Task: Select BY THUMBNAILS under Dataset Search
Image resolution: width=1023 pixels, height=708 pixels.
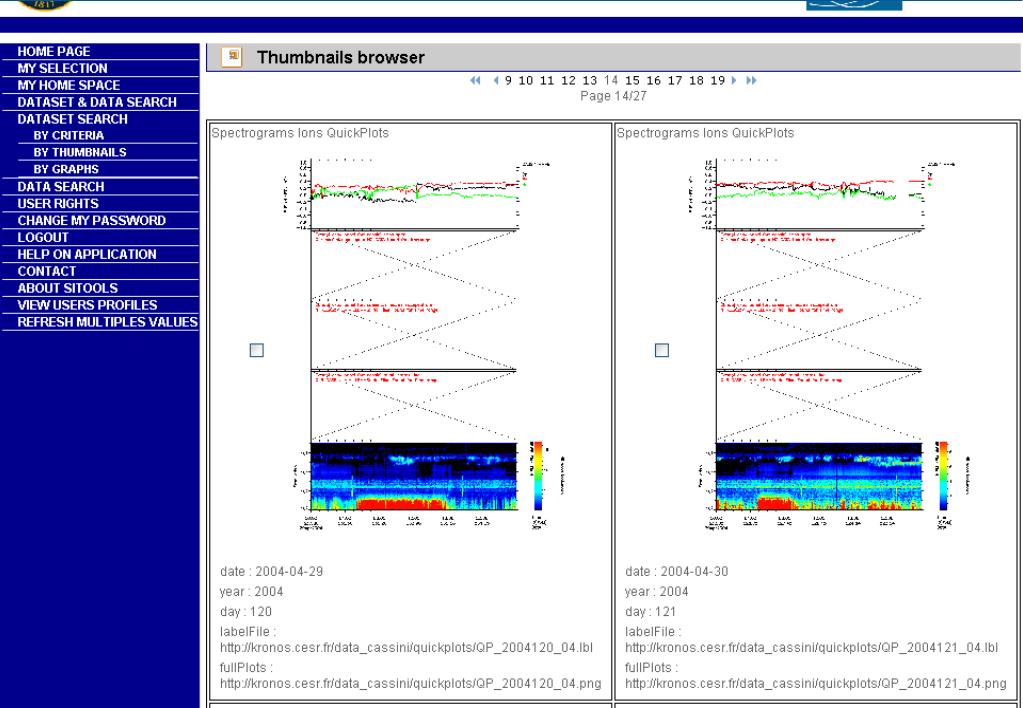Action: pos(80,152)
